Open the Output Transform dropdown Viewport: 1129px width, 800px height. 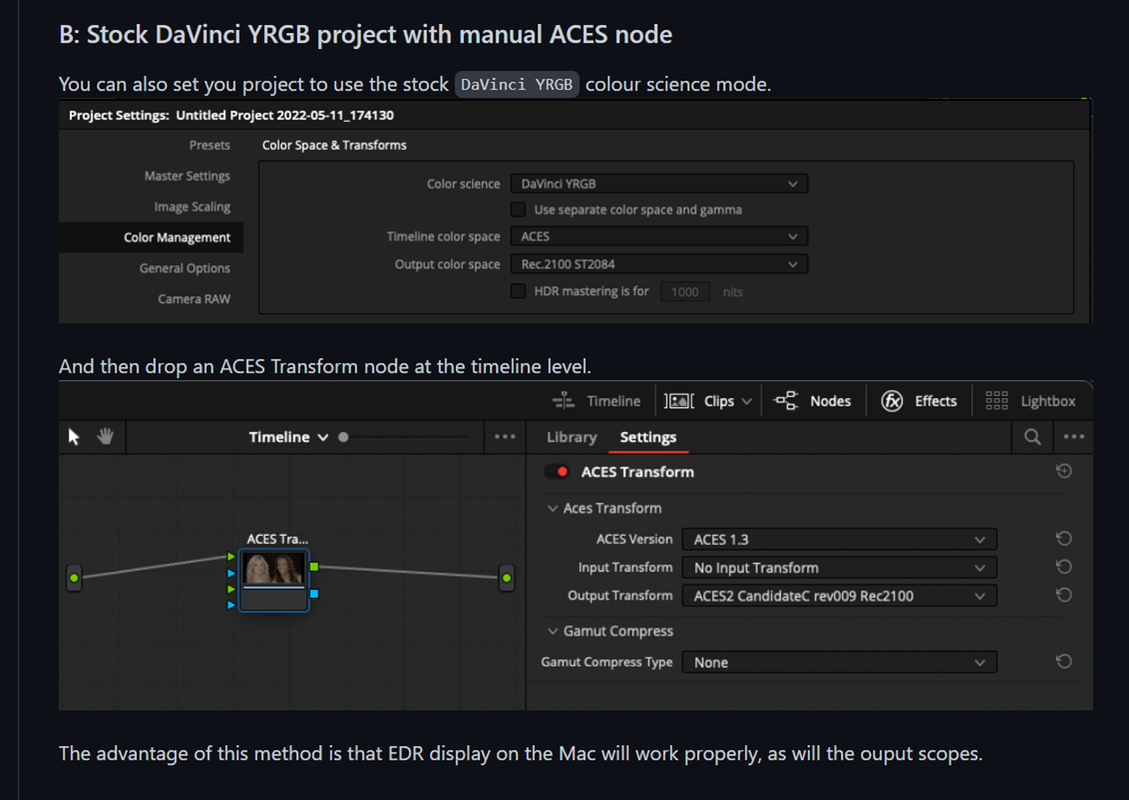click(x=839, y=595)
